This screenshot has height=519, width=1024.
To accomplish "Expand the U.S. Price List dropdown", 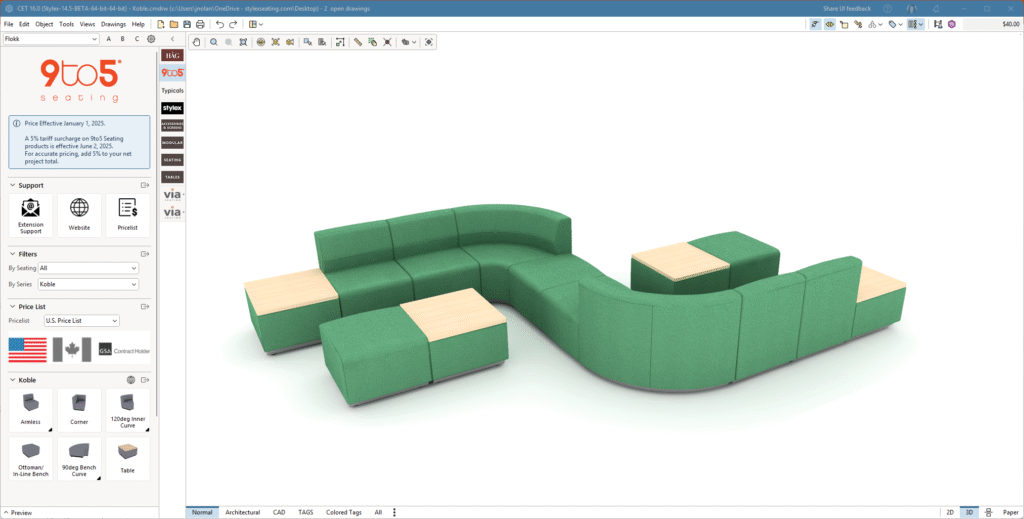I will pos(81,321).
